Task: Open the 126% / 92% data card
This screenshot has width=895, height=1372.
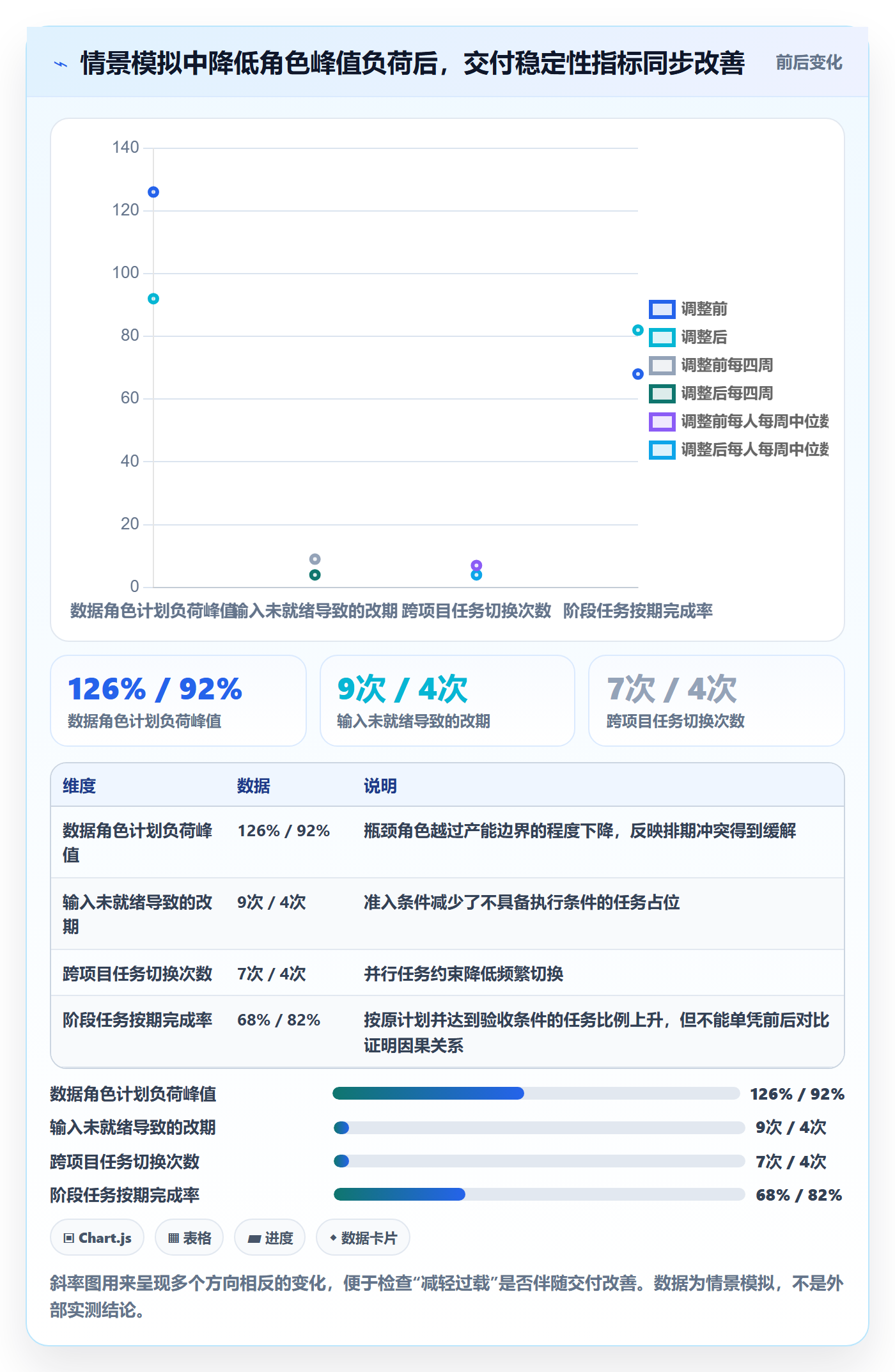Action: [x=178, y=701]
